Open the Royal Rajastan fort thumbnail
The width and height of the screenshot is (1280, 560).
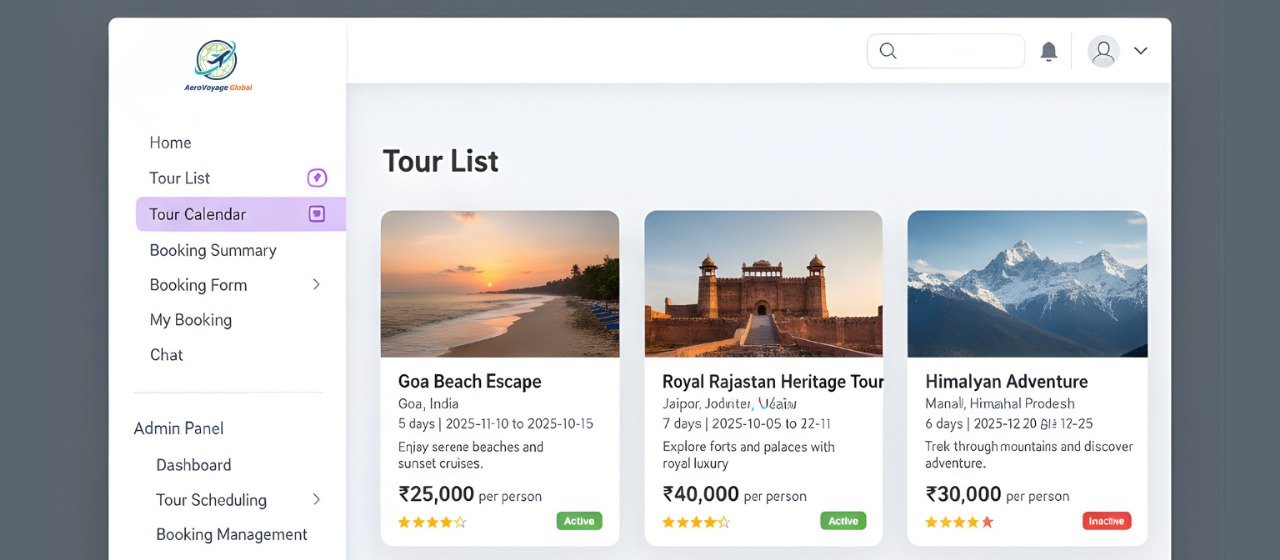(763, 284)
